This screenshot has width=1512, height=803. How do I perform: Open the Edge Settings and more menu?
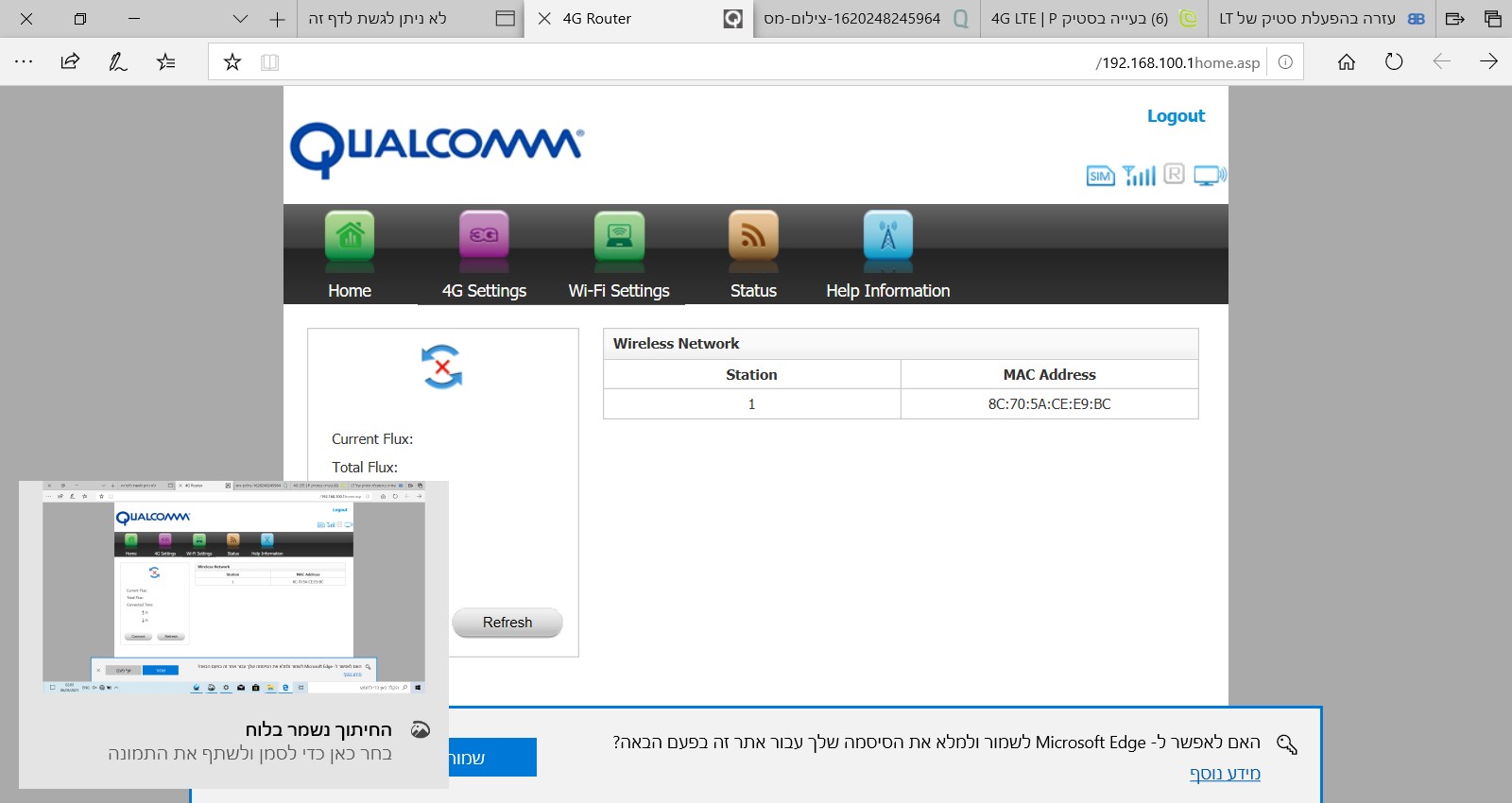pos(24,61)
